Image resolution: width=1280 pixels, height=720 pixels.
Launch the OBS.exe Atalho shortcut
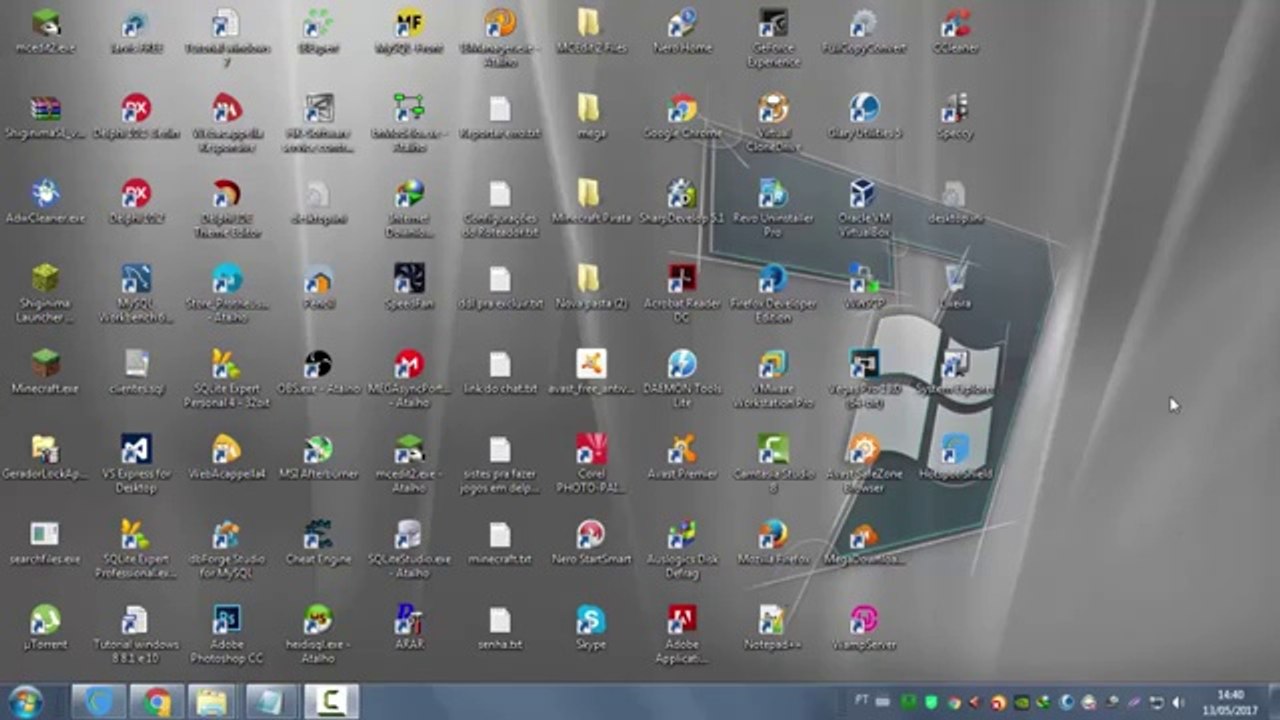click(x=318, y=372)
